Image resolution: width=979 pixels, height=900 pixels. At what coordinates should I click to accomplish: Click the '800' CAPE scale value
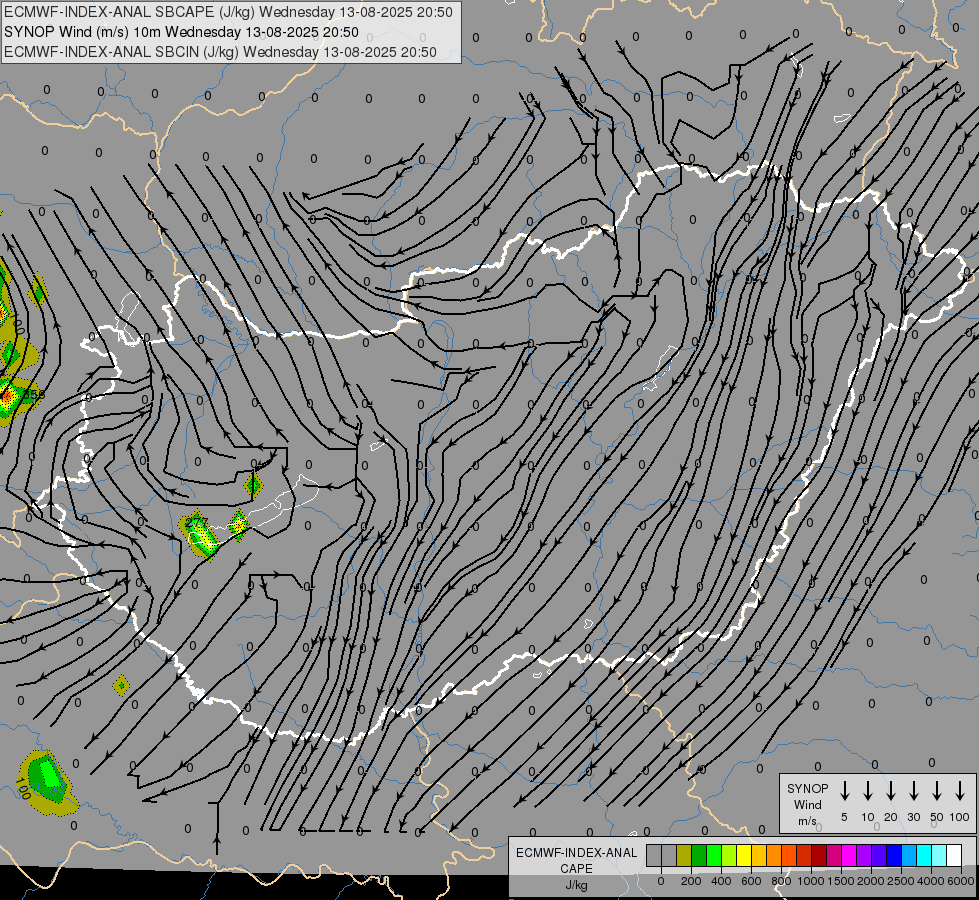click(x=781, y=881)
